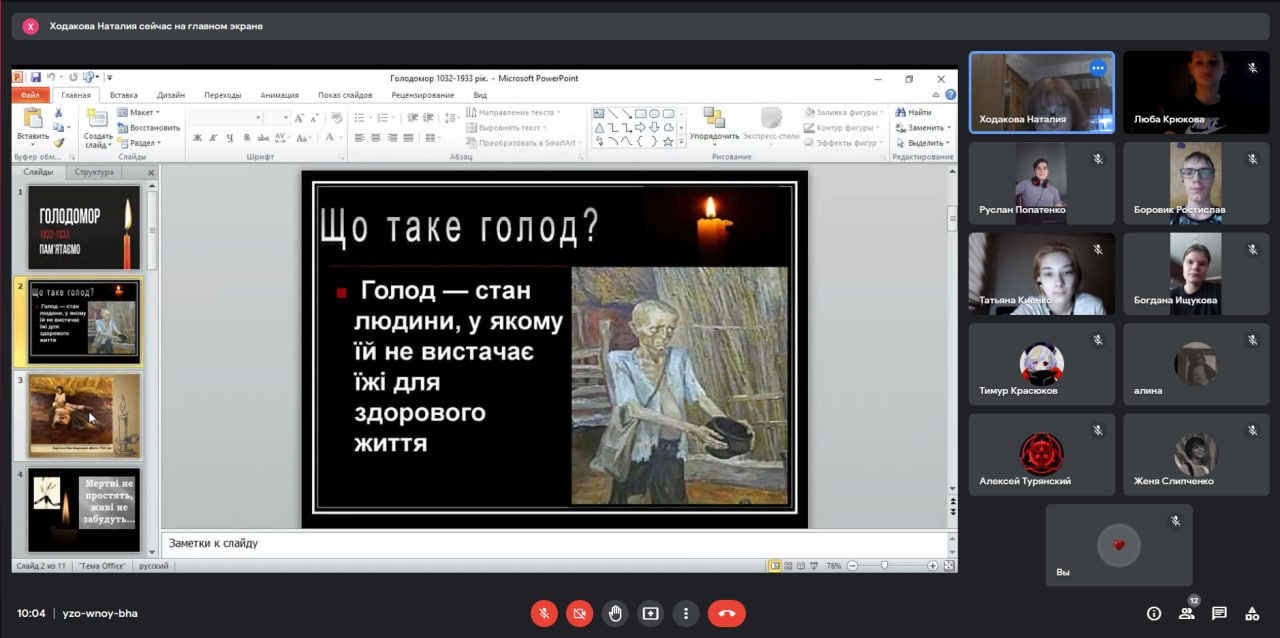Switch to the Дизайн ribbon tab
The width and height of the screenshot is (1280, 638).
tap(170, 95)
